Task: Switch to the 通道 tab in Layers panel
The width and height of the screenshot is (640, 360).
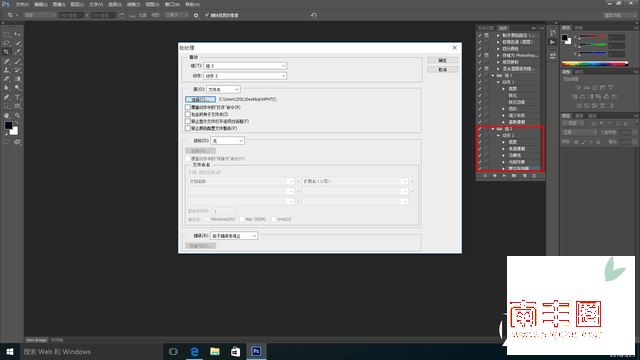Action: click(x=579, y=116)
